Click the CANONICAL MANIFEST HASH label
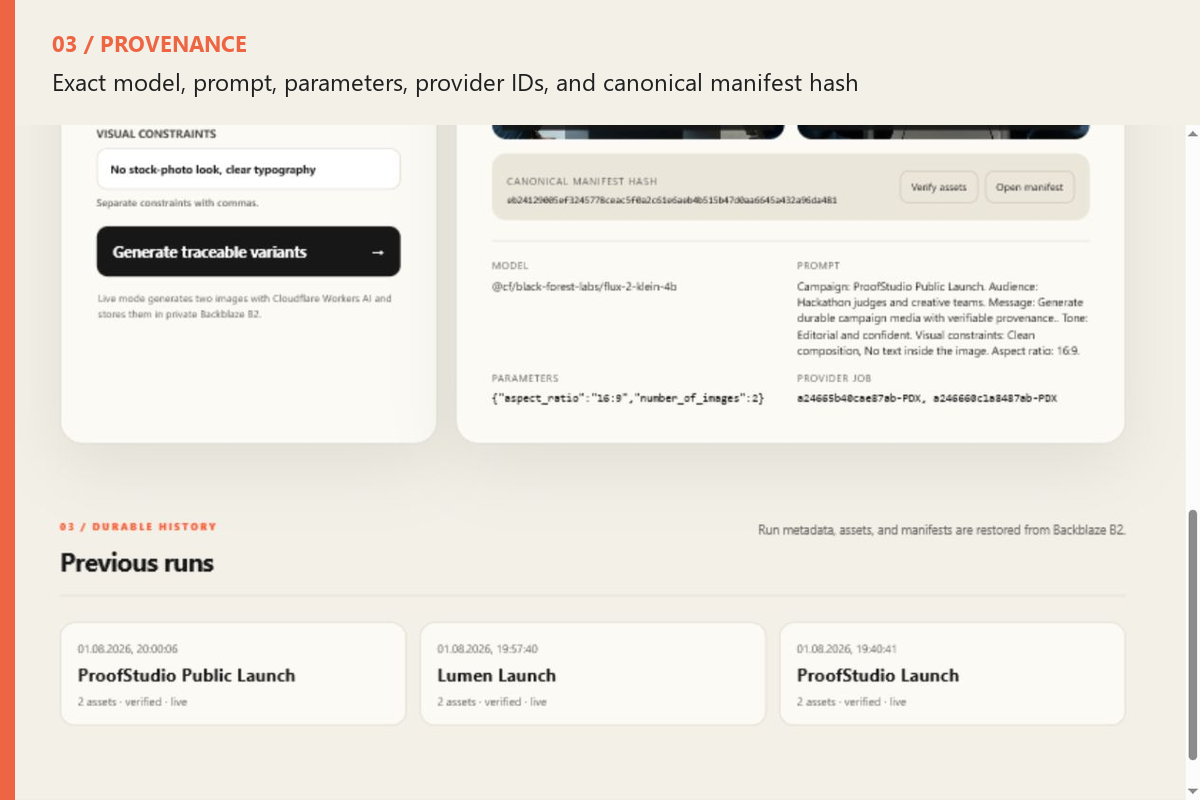1200x800 pixels. 582,182
